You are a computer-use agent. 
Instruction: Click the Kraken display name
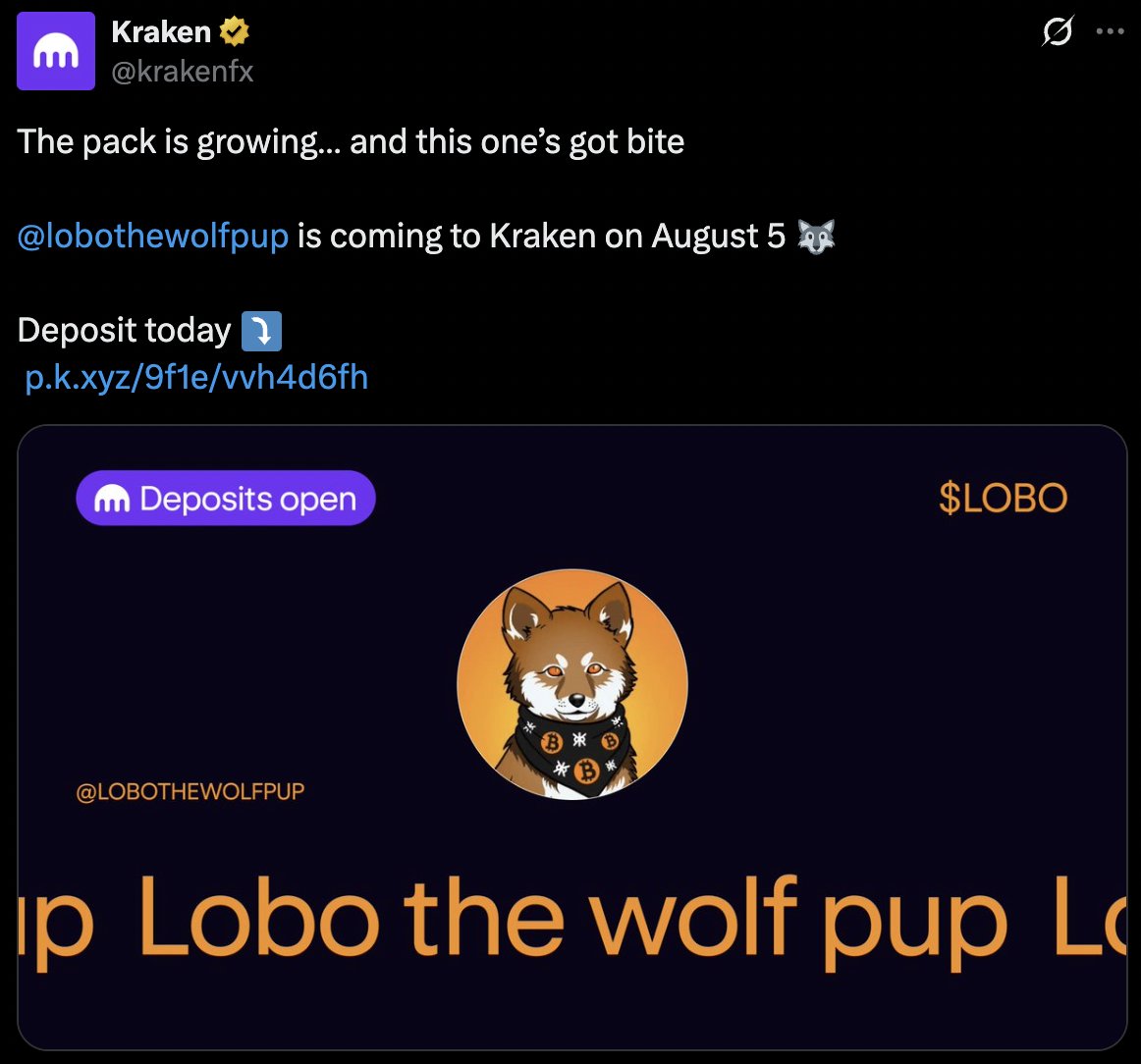161,32
